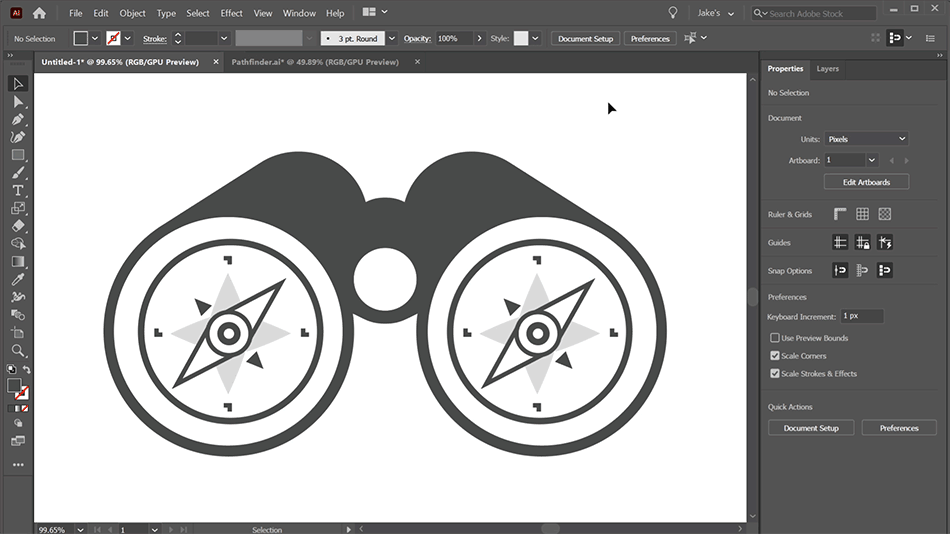
Task: Click the Home icon
Action: 39,13
